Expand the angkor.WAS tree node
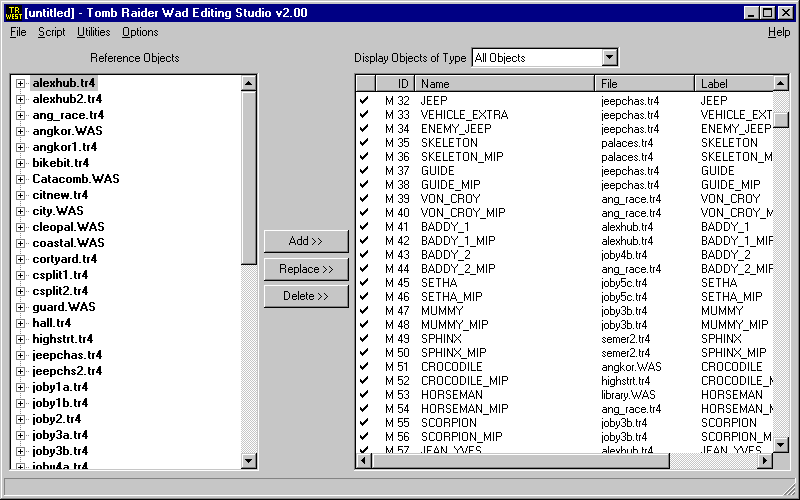The width and height of the screenshot is (800, 500). 20,131
